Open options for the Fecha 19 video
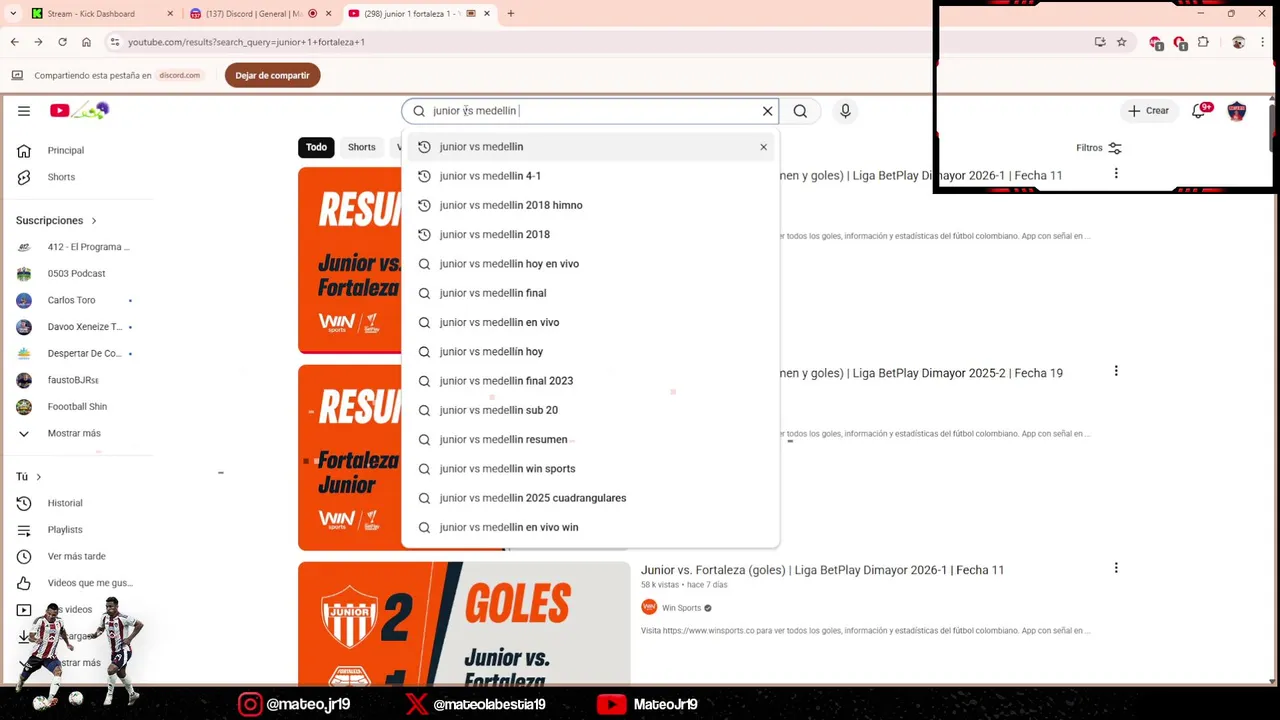The width and height of the screenshot is (1280, 720). pos(1116,371)
